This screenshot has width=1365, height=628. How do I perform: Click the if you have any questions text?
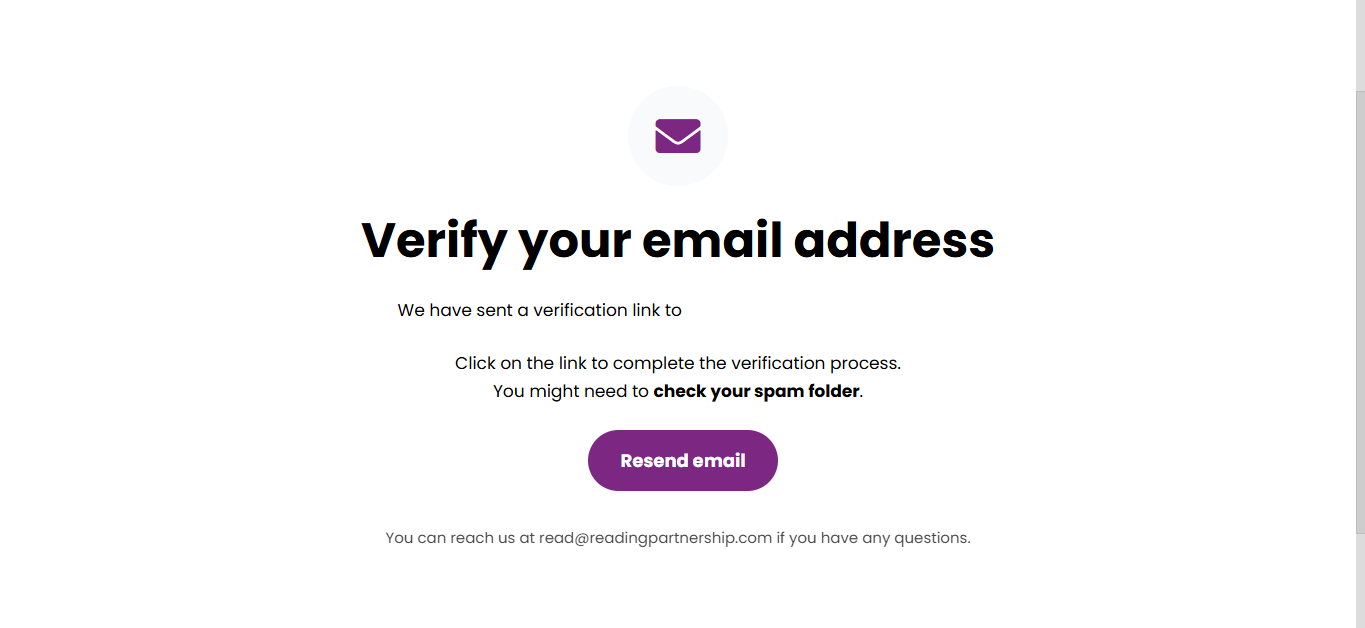click(873, 538)
